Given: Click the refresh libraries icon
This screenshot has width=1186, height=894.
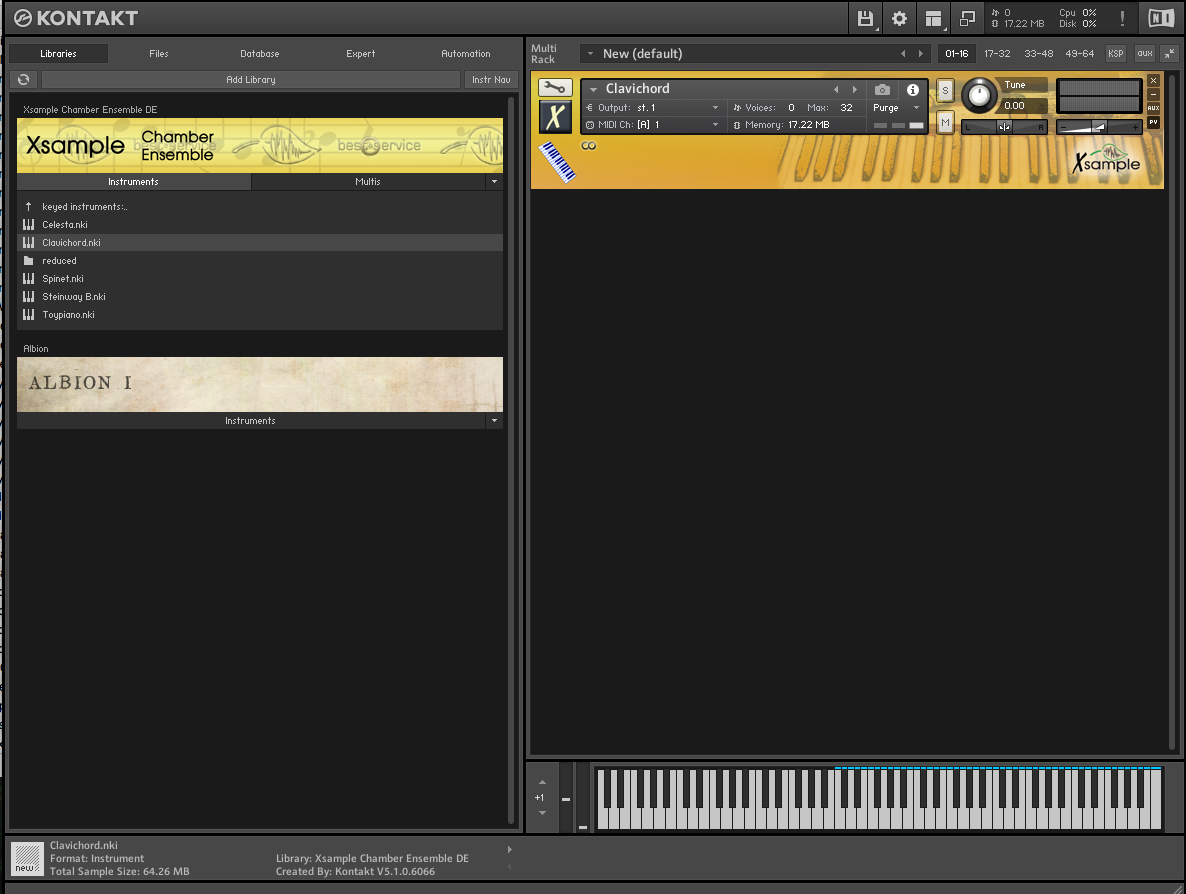Looking at the screenshot, I should click(x=23, y=79).
